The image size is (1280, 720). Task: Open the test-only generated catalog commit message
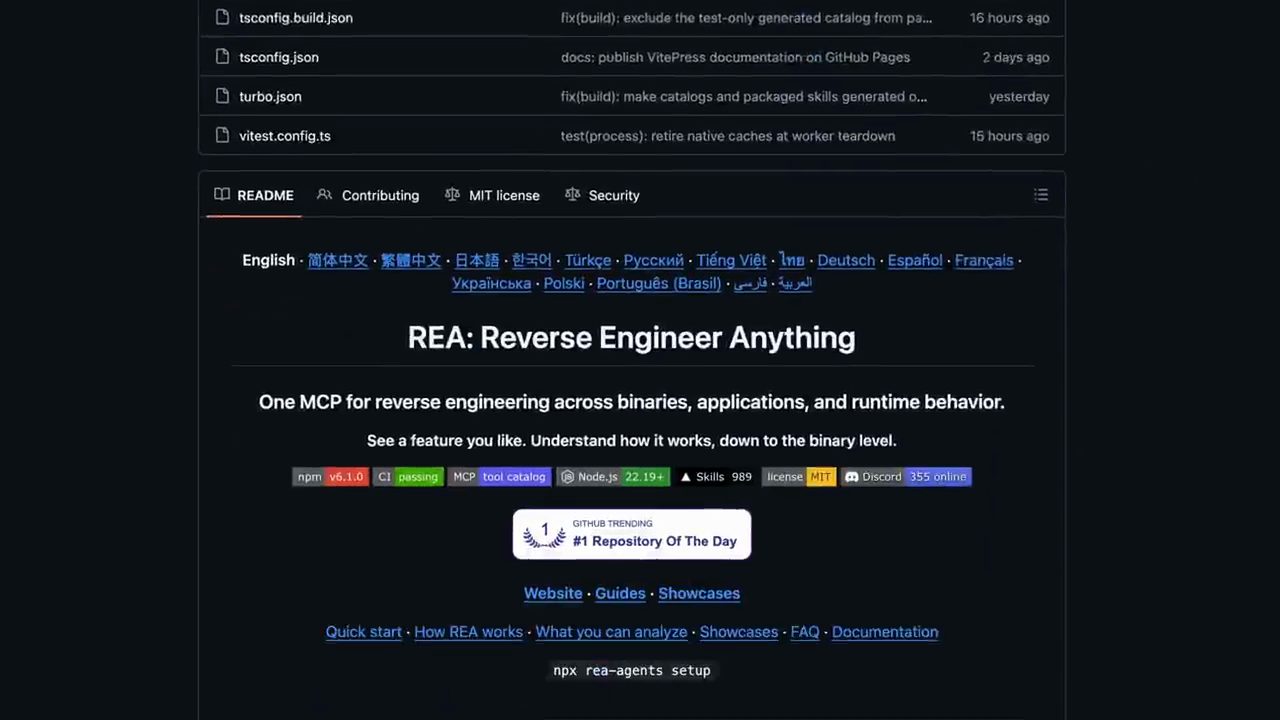coord(746,18)
